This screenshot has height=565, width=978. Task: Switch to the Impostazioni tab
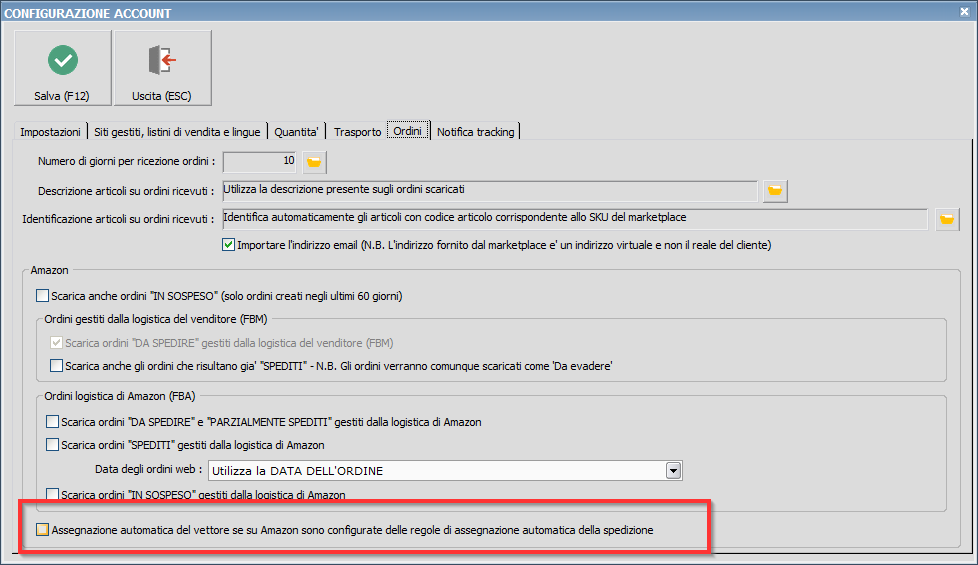50,132
